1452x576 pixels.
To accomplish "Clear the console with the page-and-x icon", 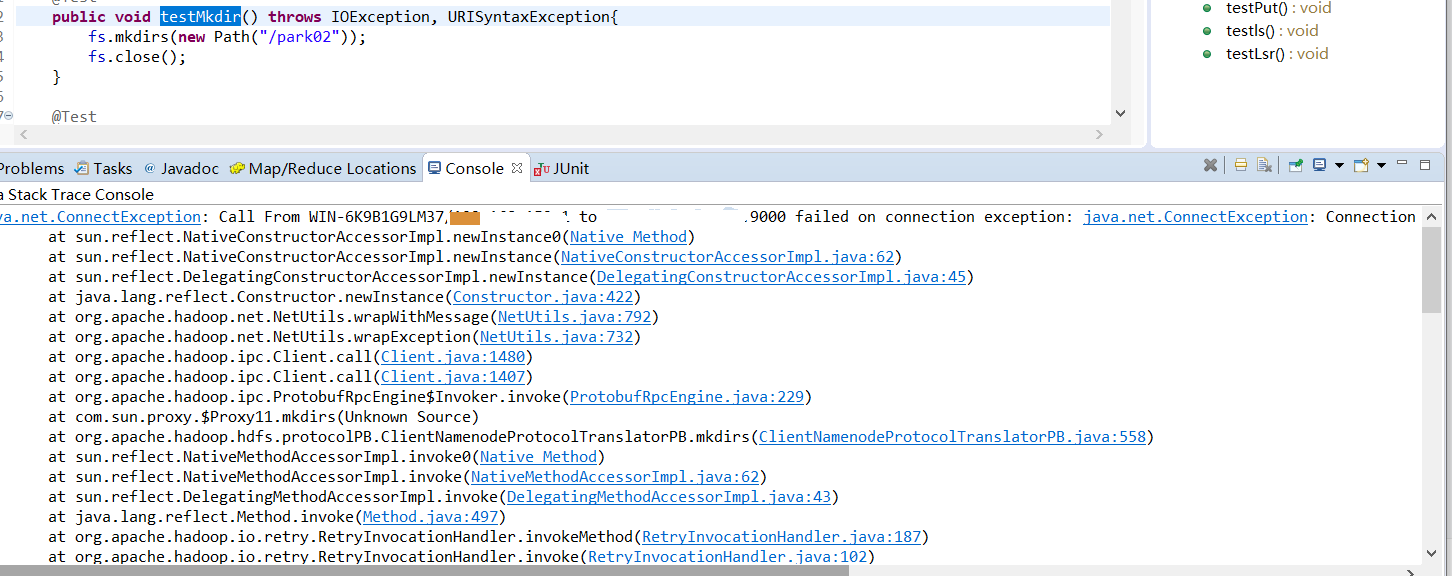I will click(x=1264, y=166).
